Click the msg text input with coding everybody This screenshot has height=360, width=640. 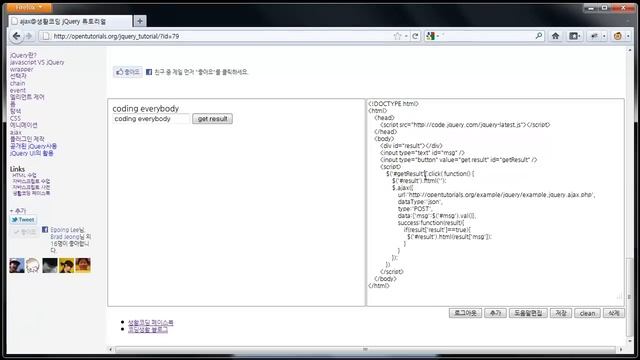tap(151, 119)
